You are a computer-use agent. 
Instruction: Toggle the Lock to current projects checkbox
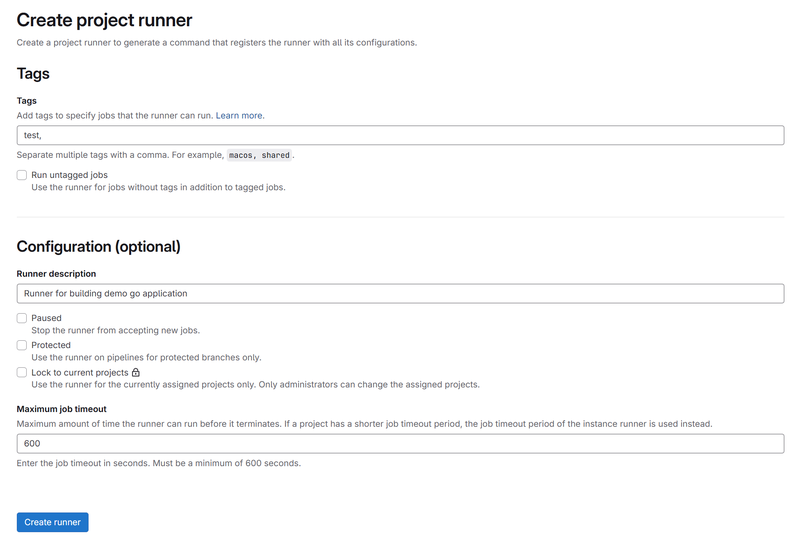[22, 372]
